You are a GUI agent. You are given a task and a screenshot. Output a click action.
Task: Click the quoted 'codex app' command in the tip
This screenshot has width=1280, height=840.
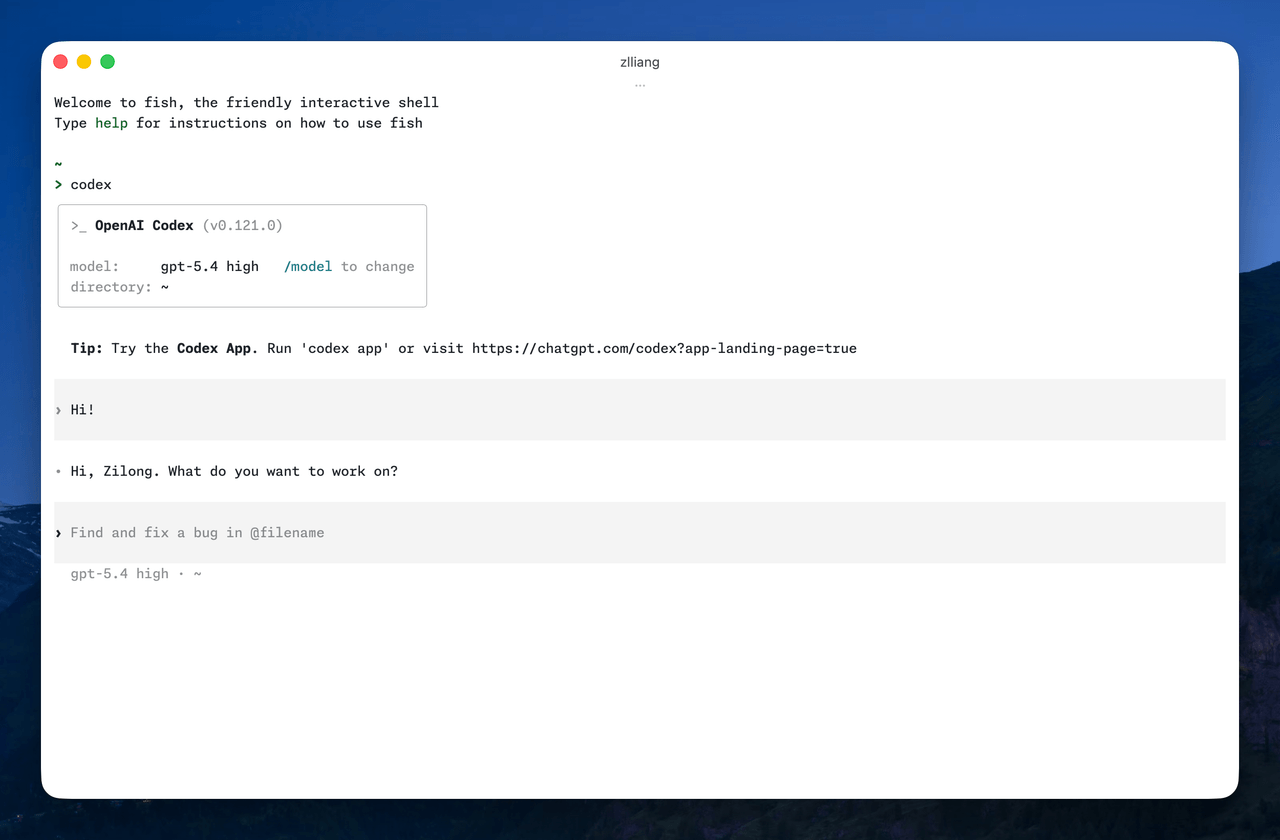tap(345, 349)
